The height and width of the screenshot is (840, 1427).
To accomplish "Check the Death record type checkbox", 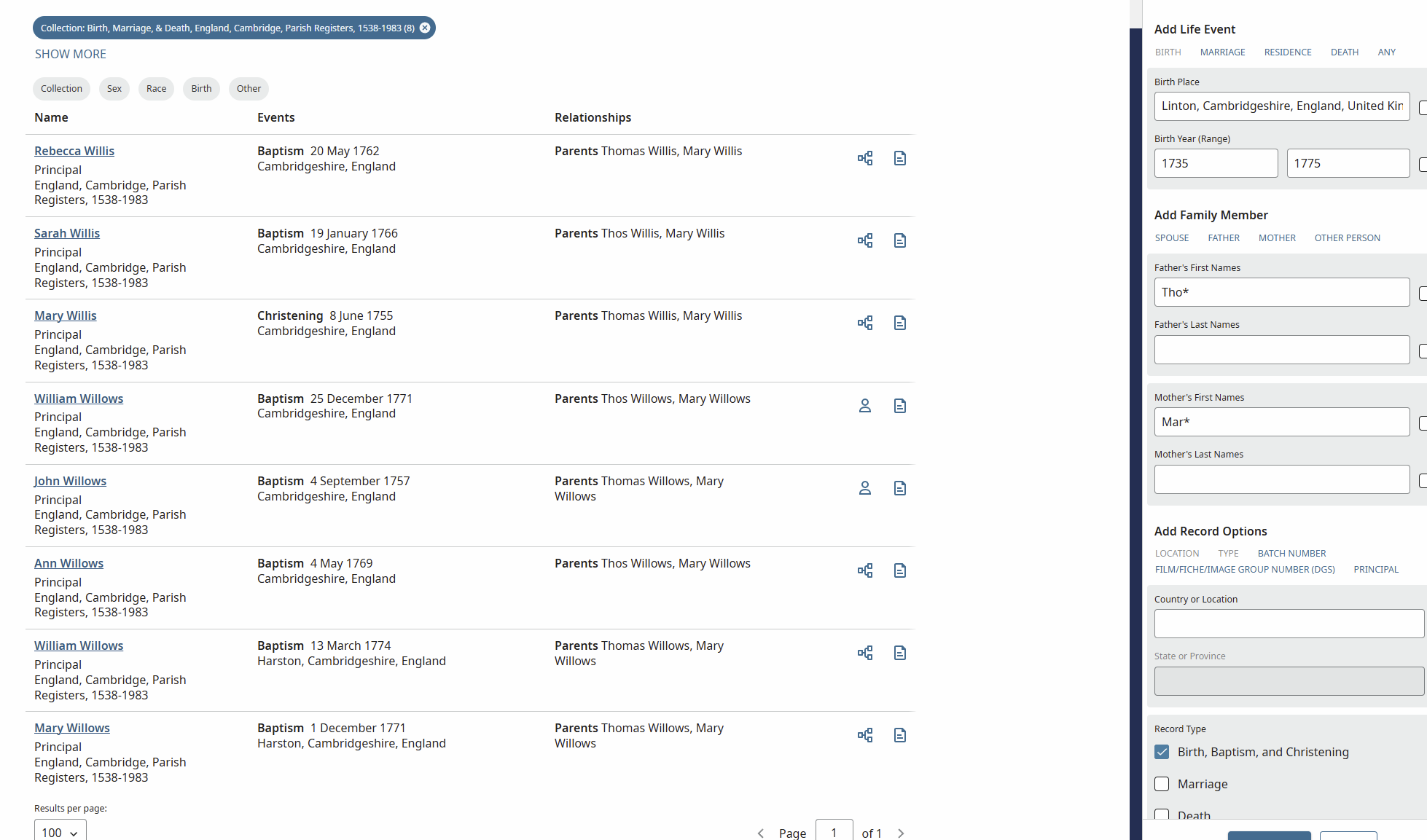I will click(x=1162, y=815).
